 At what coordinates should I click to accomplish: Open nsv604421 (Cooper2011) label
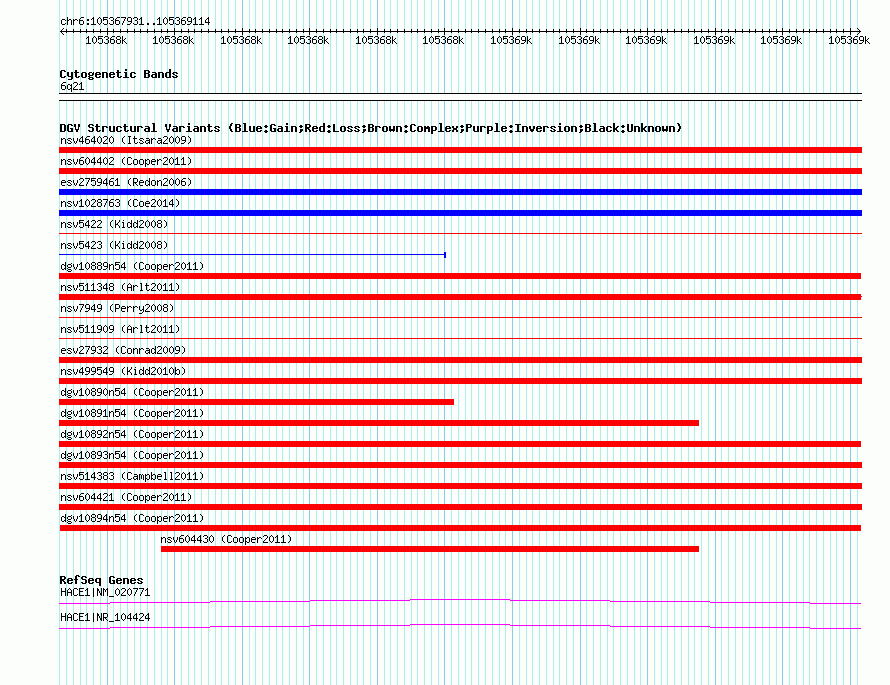[126, 497]
